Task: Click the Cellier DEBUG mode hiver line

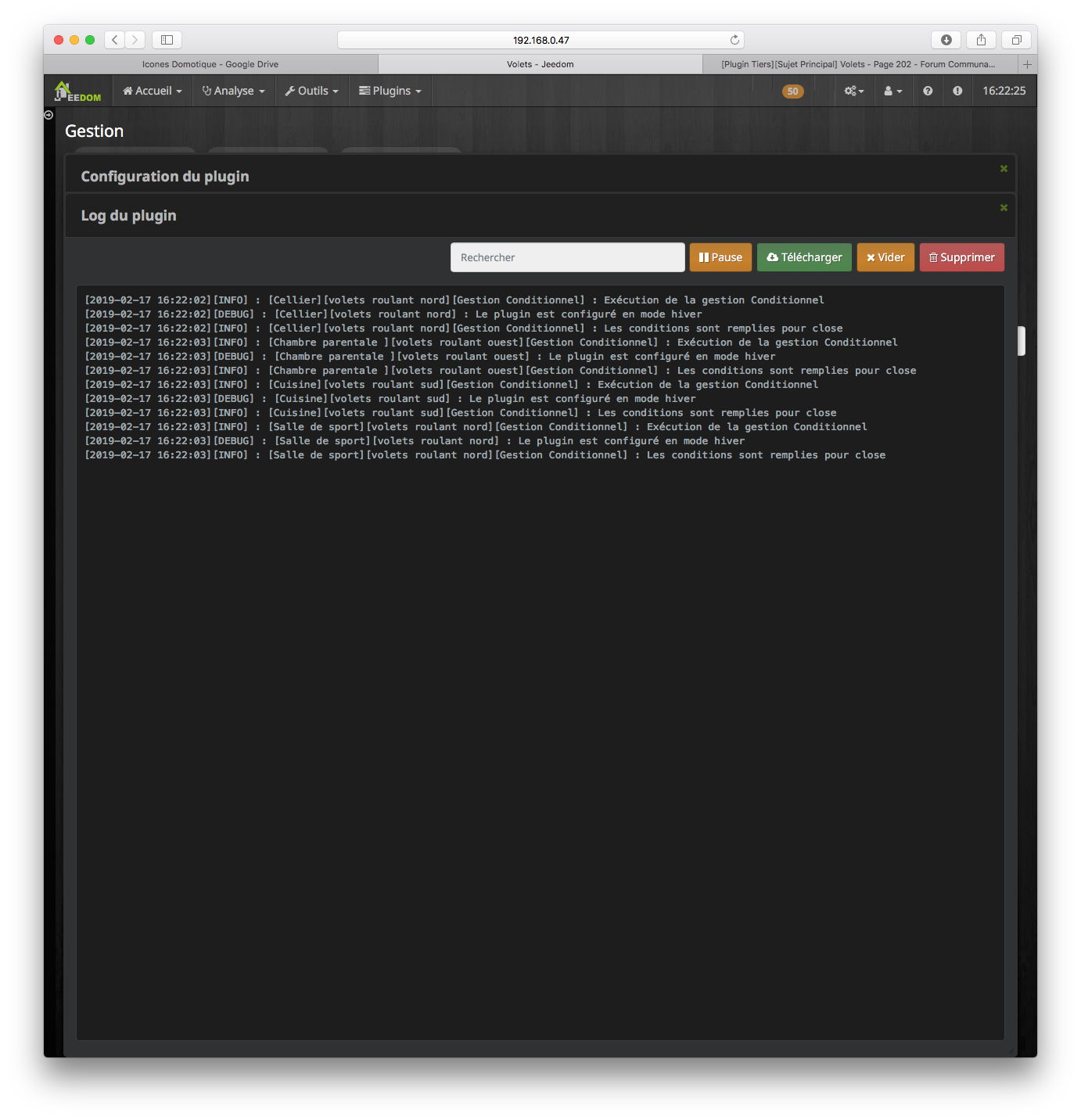Action: click(393, 314)
